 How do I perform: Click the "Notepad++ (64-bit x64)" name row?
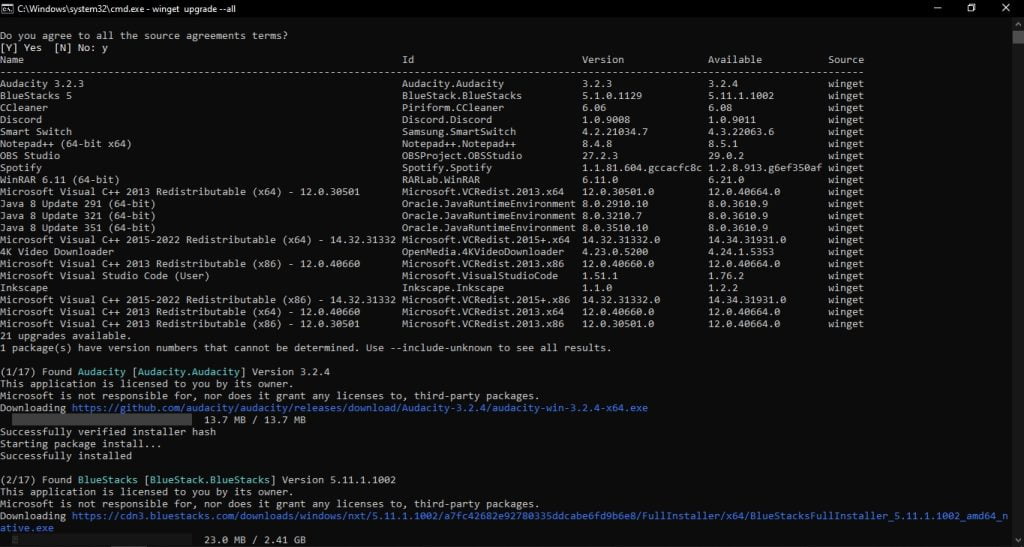pos(66,144)
